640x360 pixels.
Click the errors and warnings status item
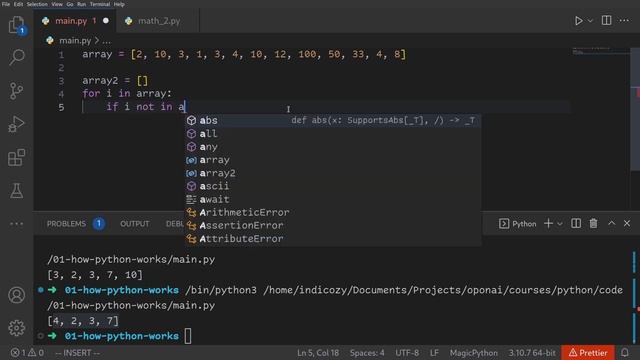pyautogui.click(x=27, y=353)
